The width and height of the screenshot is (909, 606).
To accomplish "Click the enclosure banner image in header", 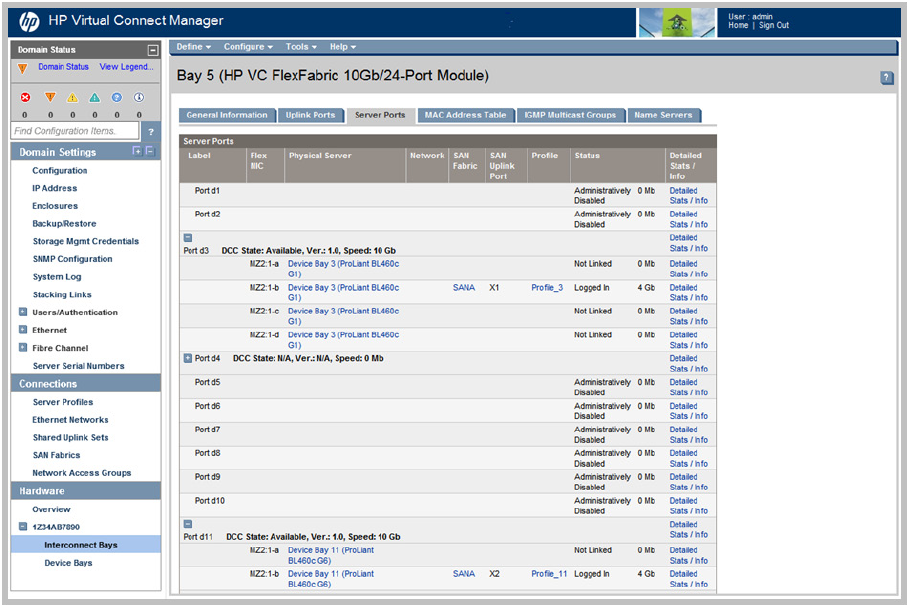I will 676,23.
